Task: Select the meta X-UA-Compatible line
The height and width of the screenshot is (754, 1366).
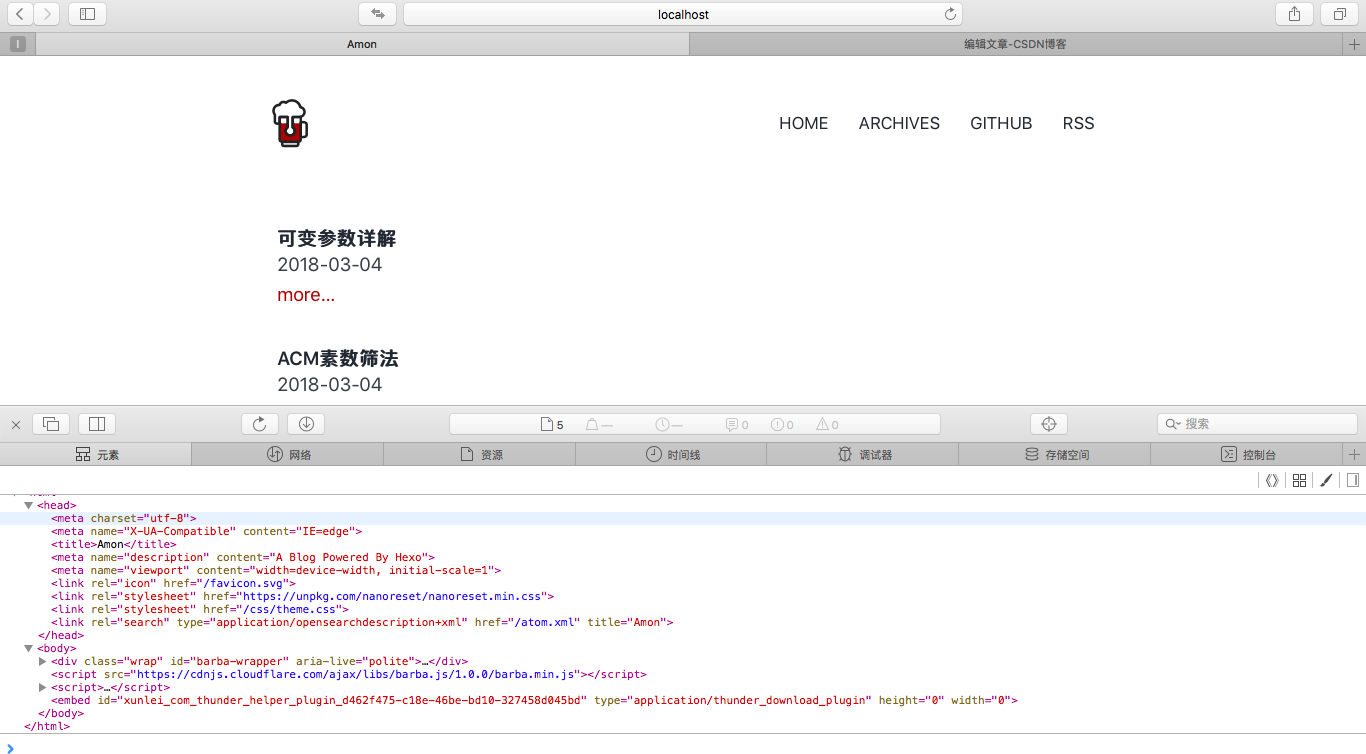Action: pos(207,532)
